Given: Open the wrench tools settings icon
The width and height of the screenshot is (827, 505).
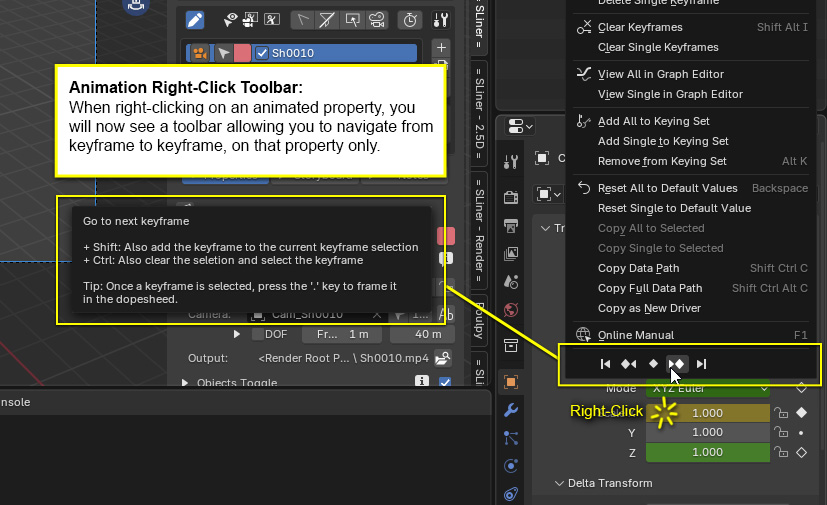Looking at the screenshot, I should [x=440, y=19].
